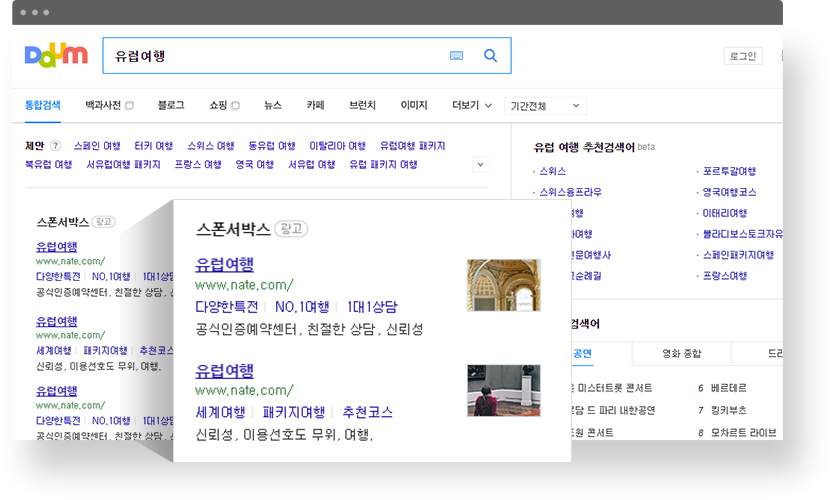Viewport: 831px width, 500px height.
Task: Switch to the 카페 tab
Action: [315, 105]
